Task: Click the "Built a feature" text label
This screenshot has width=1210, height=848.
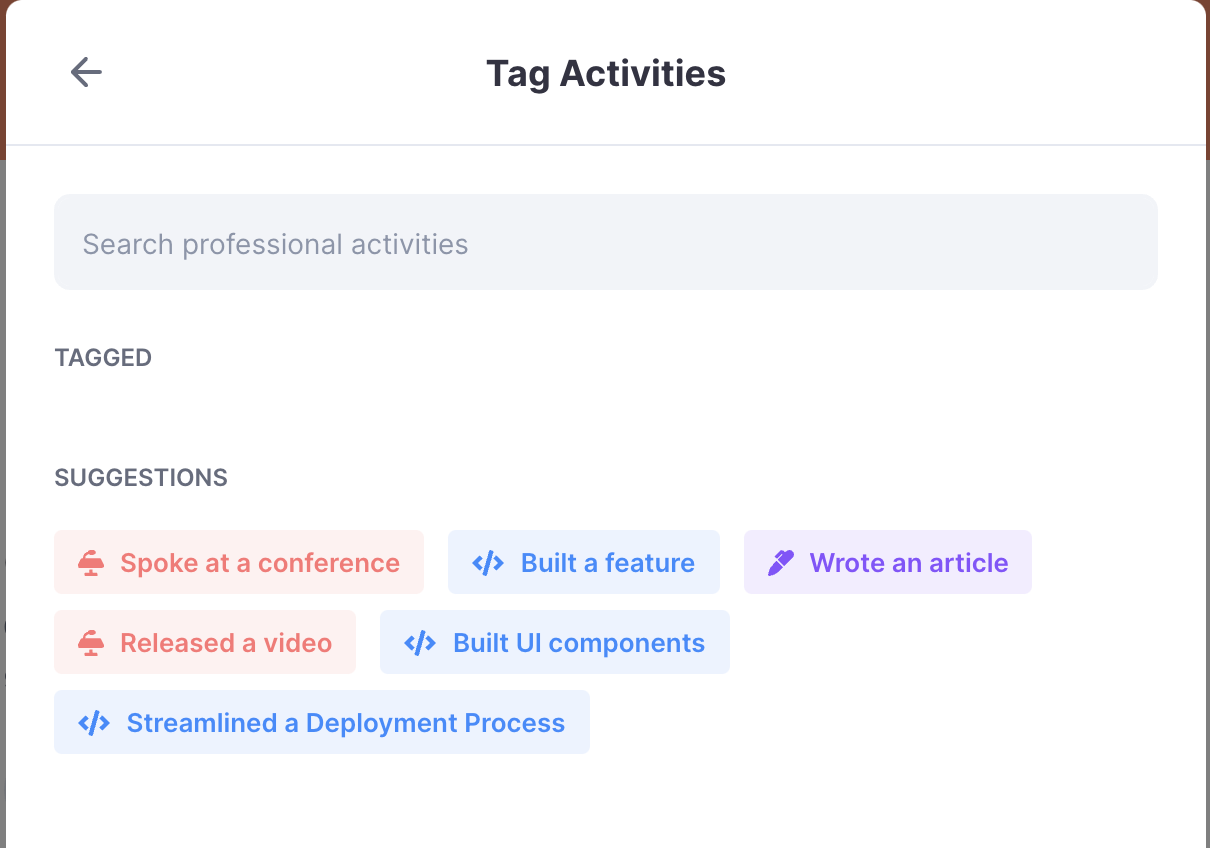Action: tap(606, 562)
